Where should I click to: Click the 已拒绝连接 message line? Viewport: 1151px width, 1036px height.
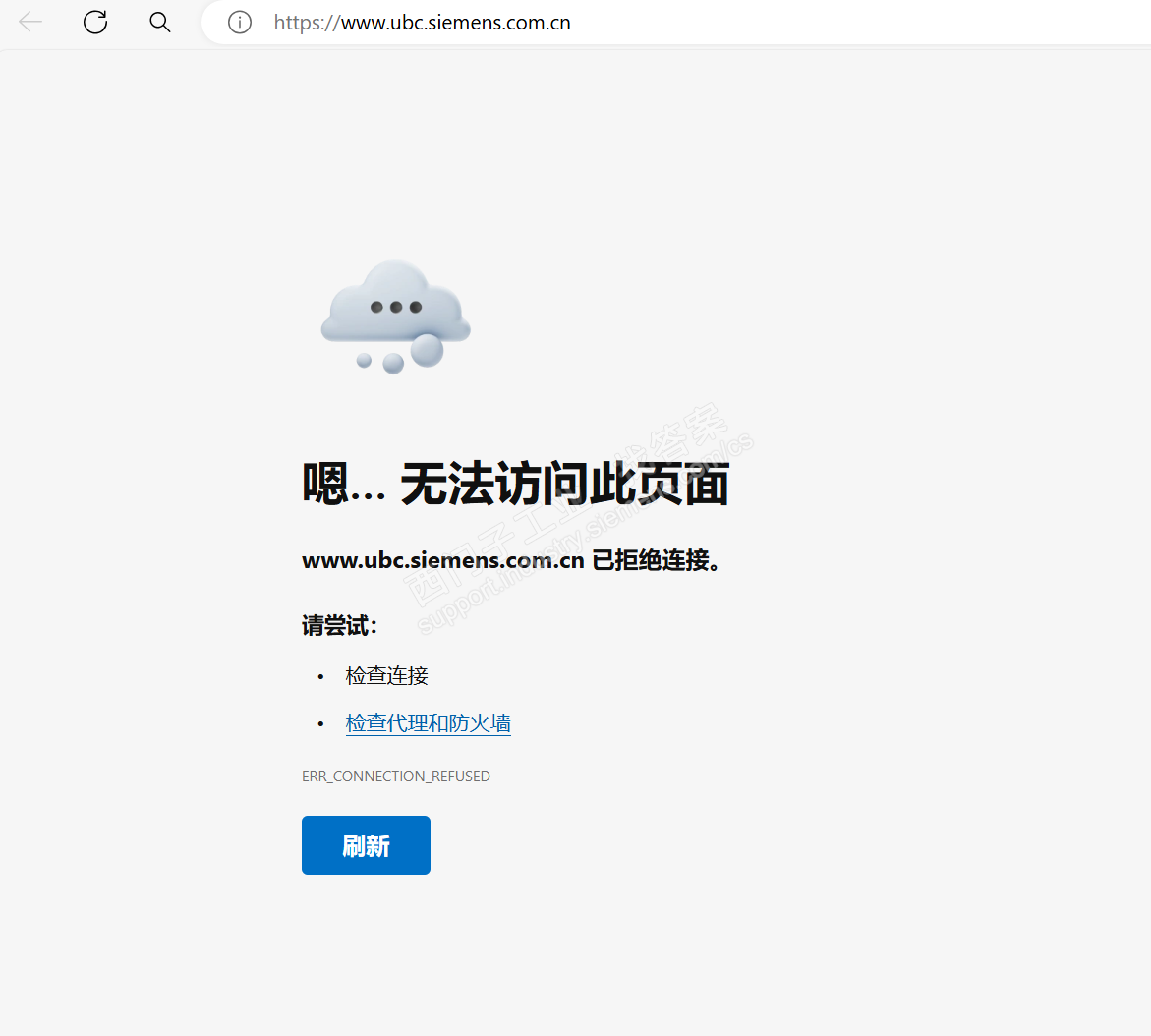(x=511, y=560)
